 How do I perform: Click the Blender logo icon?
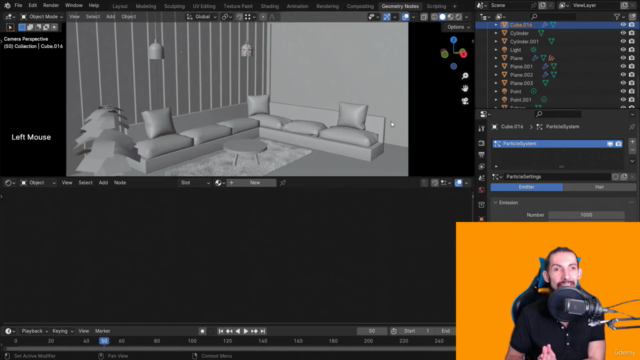[x=7, y=5]
